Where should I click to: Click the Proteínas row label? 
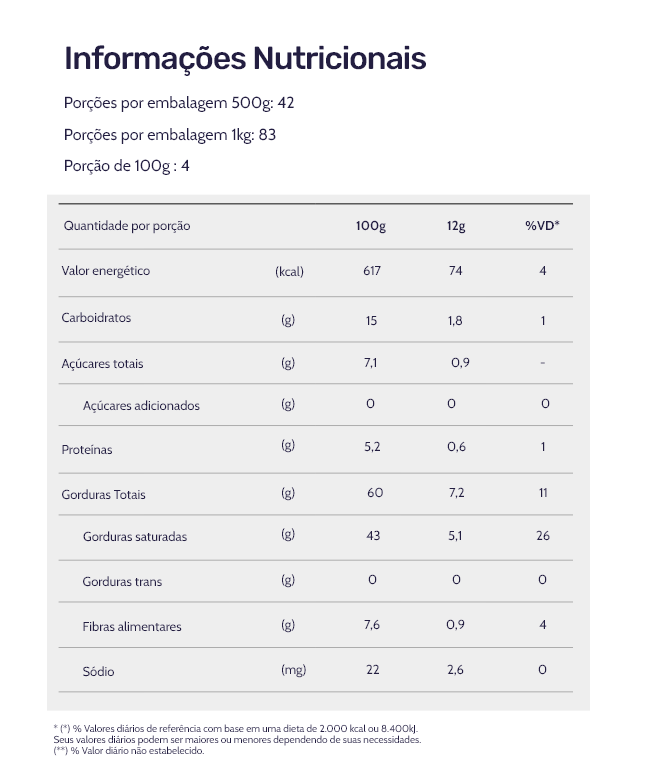tap(87, 450)
